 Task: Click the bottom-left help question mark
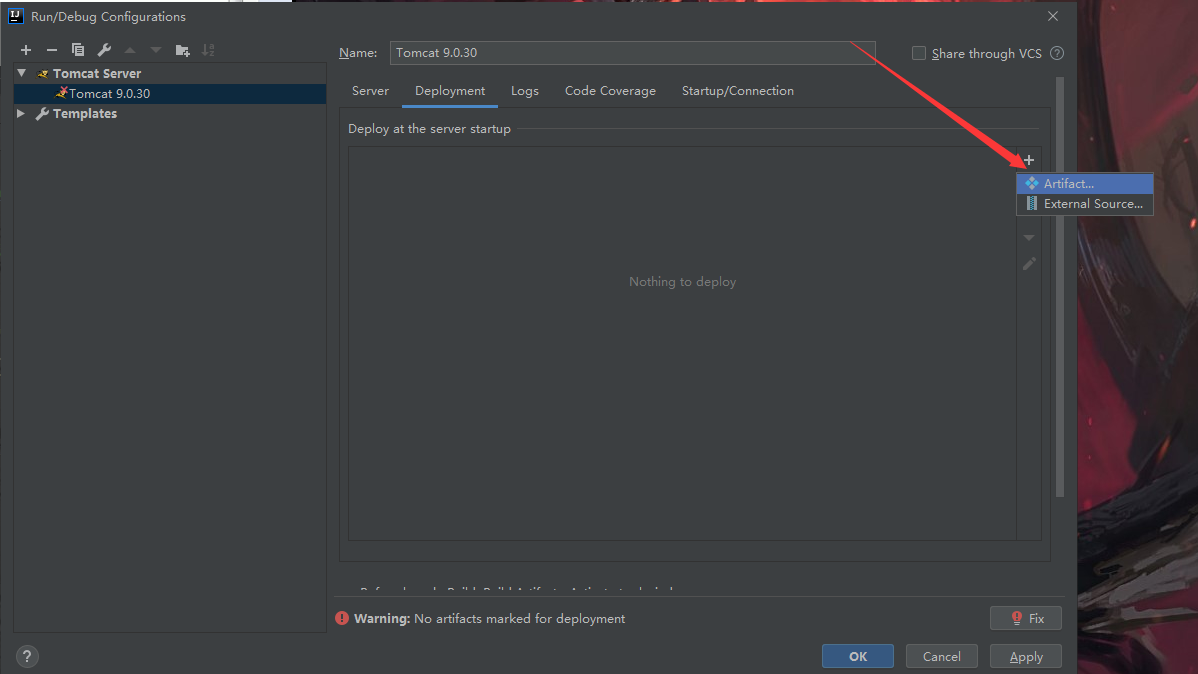27,656
